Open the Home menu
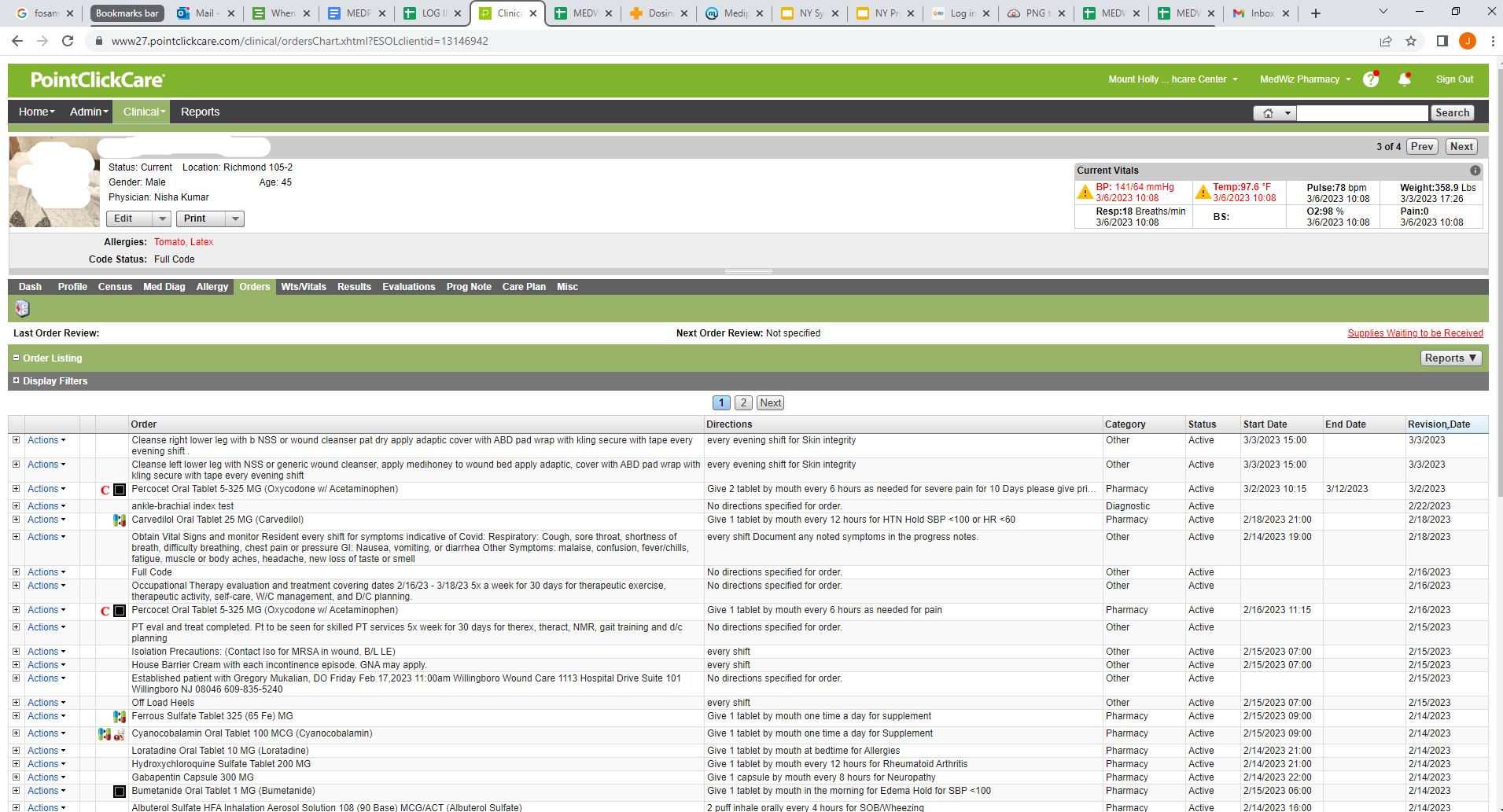Viewport: 1503px width, 812px height. (x=36, y=112)
